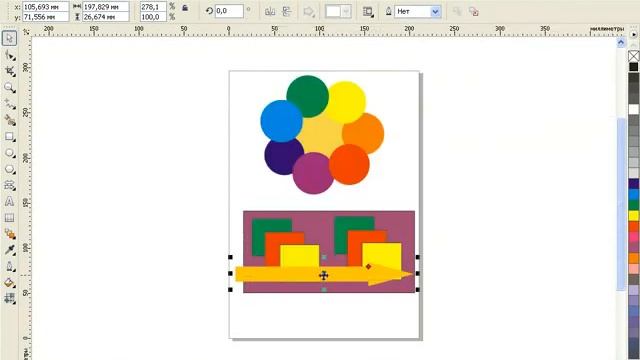Click the y position field 71,556
The image size is (640, 360).
[x=45, y=17]
